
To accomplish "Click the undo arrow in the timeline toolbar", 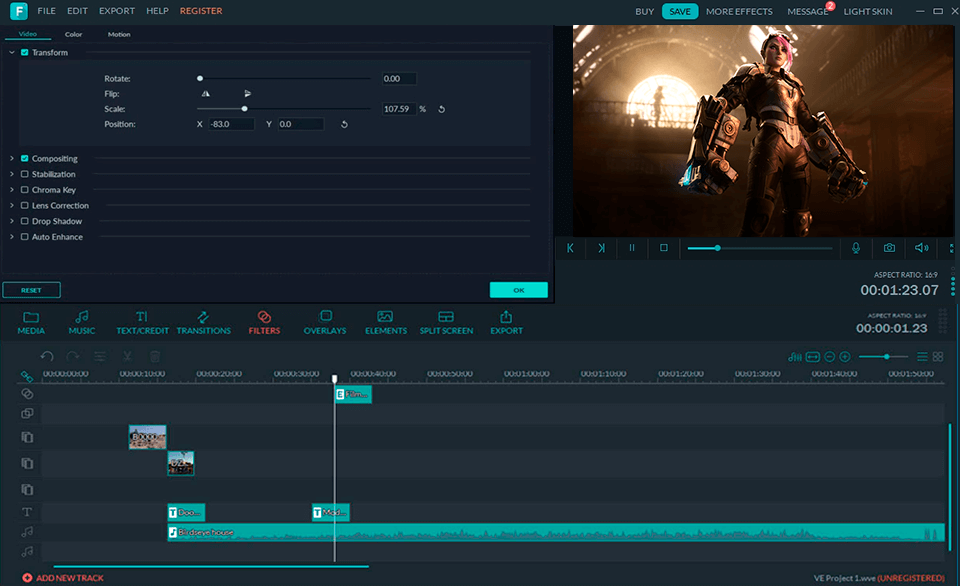I will (47, 356).
